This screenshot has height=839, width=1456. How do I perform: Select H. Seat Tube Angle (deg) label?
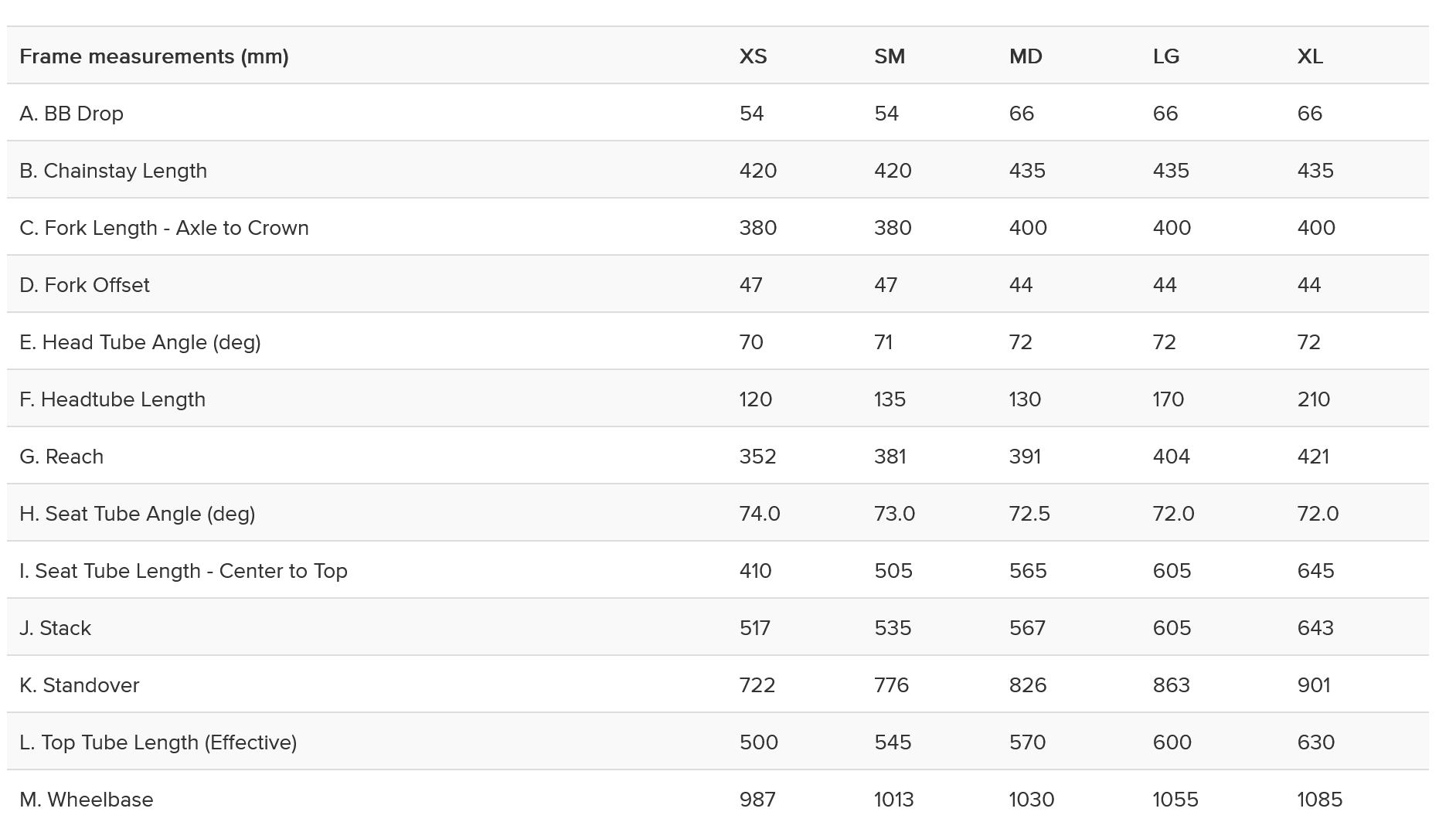coord(137,514)
